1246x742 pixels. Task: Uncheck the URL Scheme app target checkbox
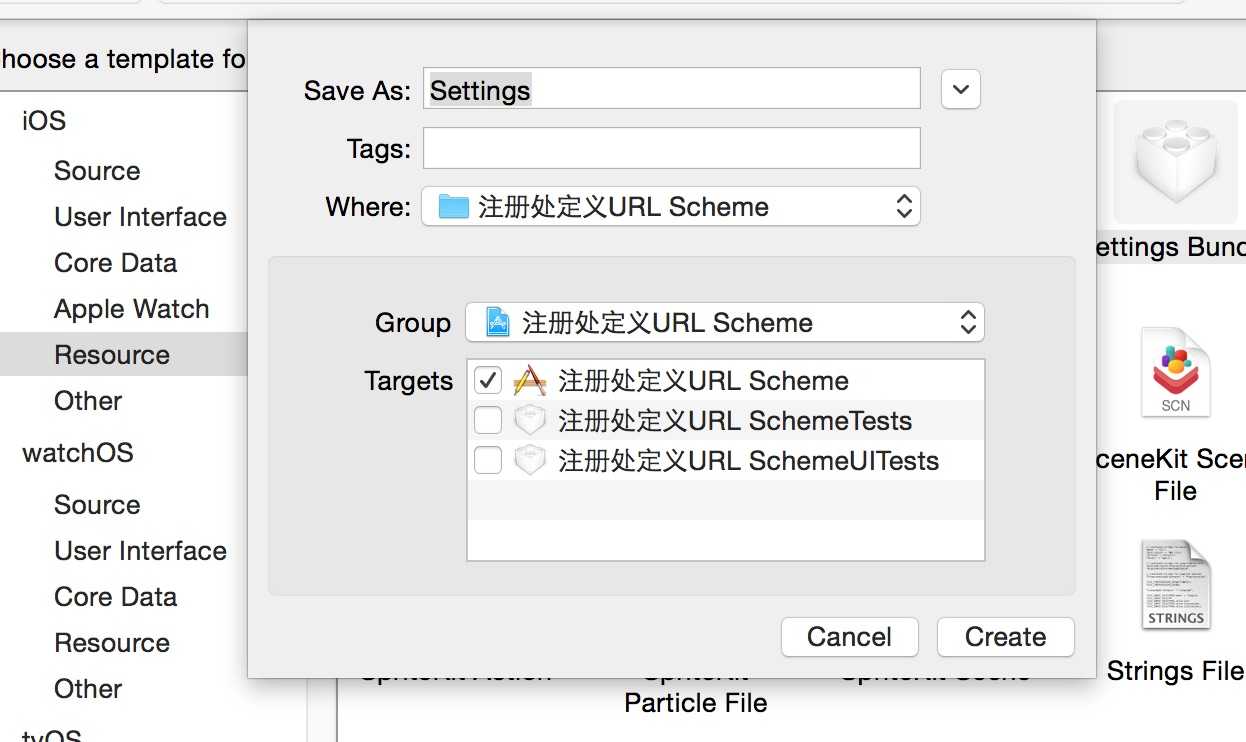[488, 380]
